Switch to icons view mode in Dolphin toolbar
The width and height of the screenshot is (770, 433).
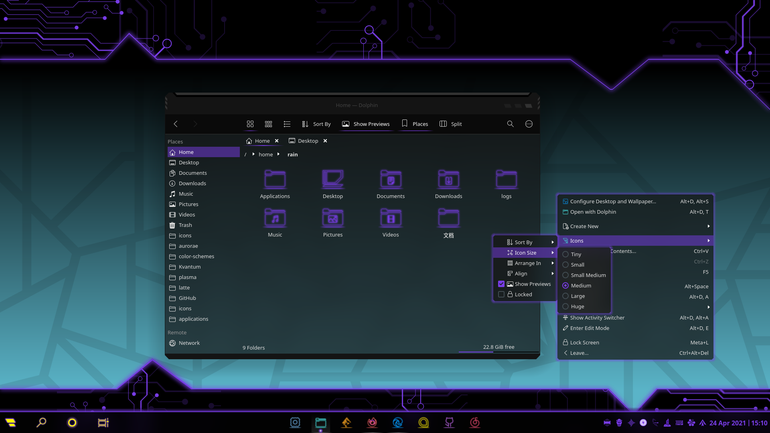250,124
